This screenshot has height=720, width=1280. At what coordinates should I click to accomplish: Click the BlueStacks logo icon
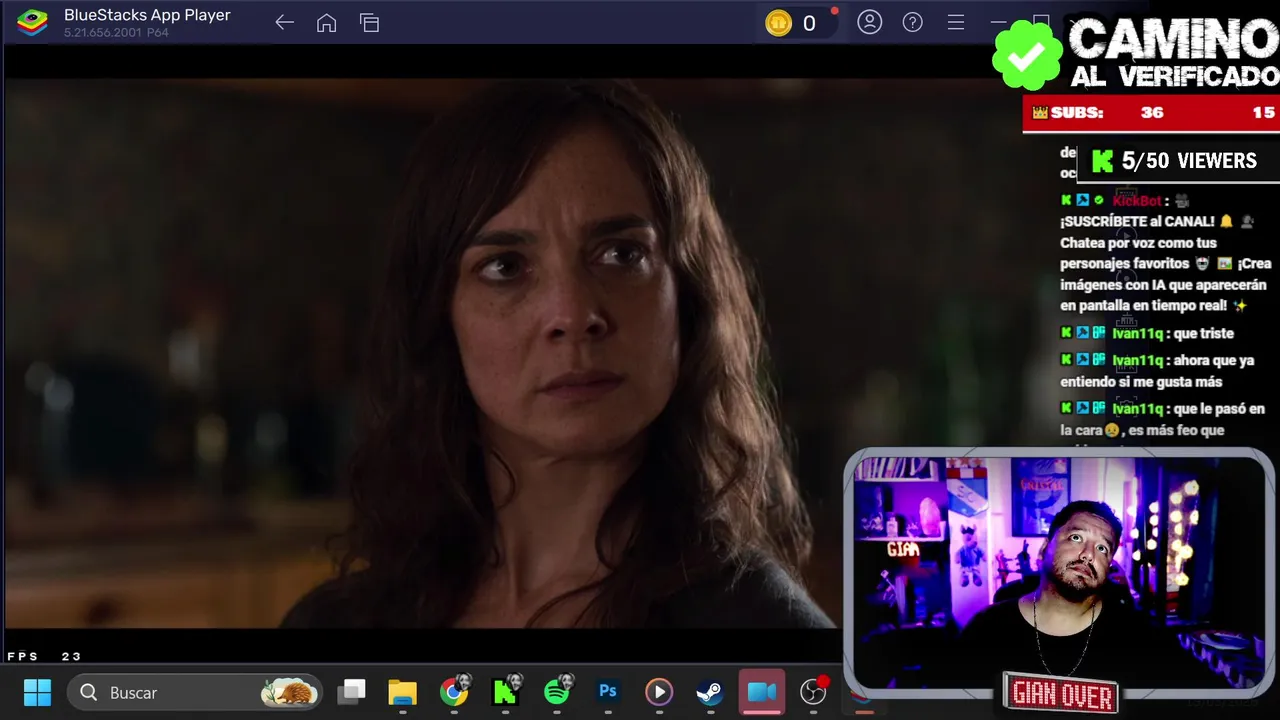32,22
